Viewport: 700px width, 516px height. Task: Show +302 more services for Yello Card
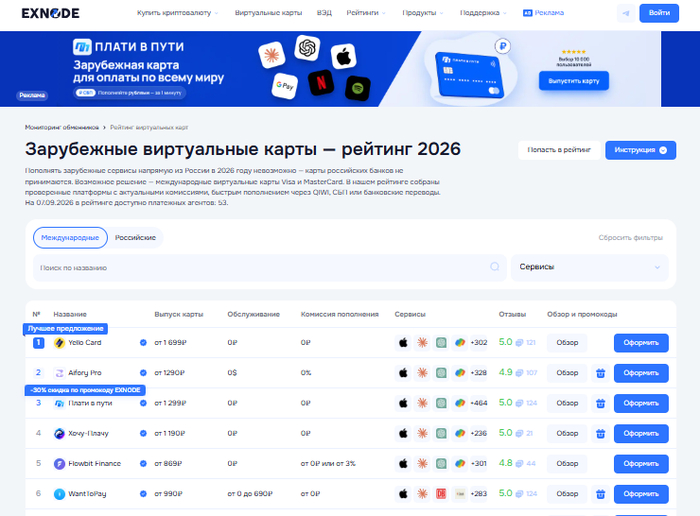(479, 343)
